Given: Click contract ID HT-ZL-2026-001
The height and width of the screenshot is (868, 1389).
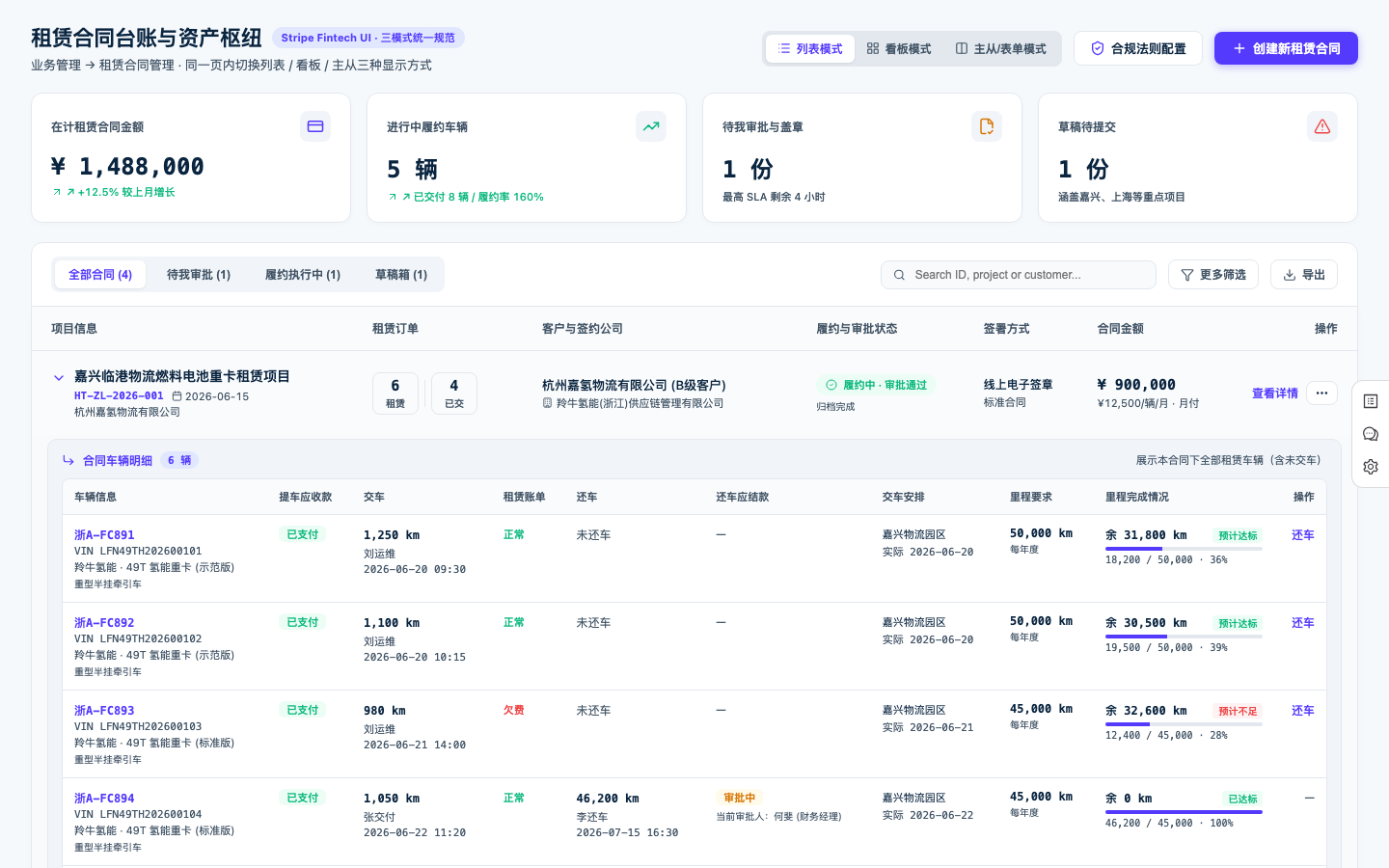Looking at the screenshot, I should 119,396.
